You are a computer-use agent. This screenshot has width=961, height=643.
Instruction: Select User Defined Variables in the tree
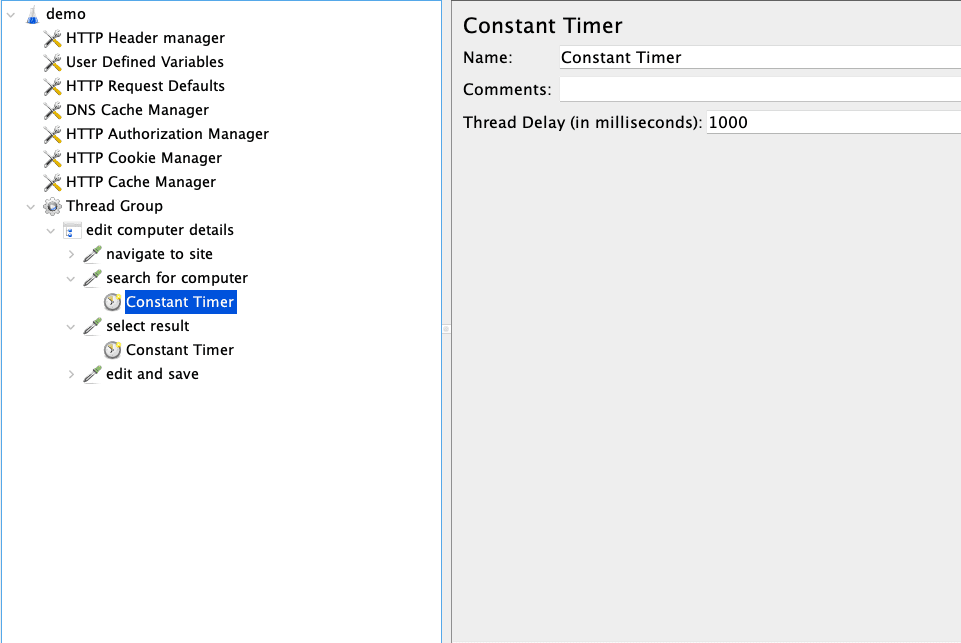(x=145, y=62)
